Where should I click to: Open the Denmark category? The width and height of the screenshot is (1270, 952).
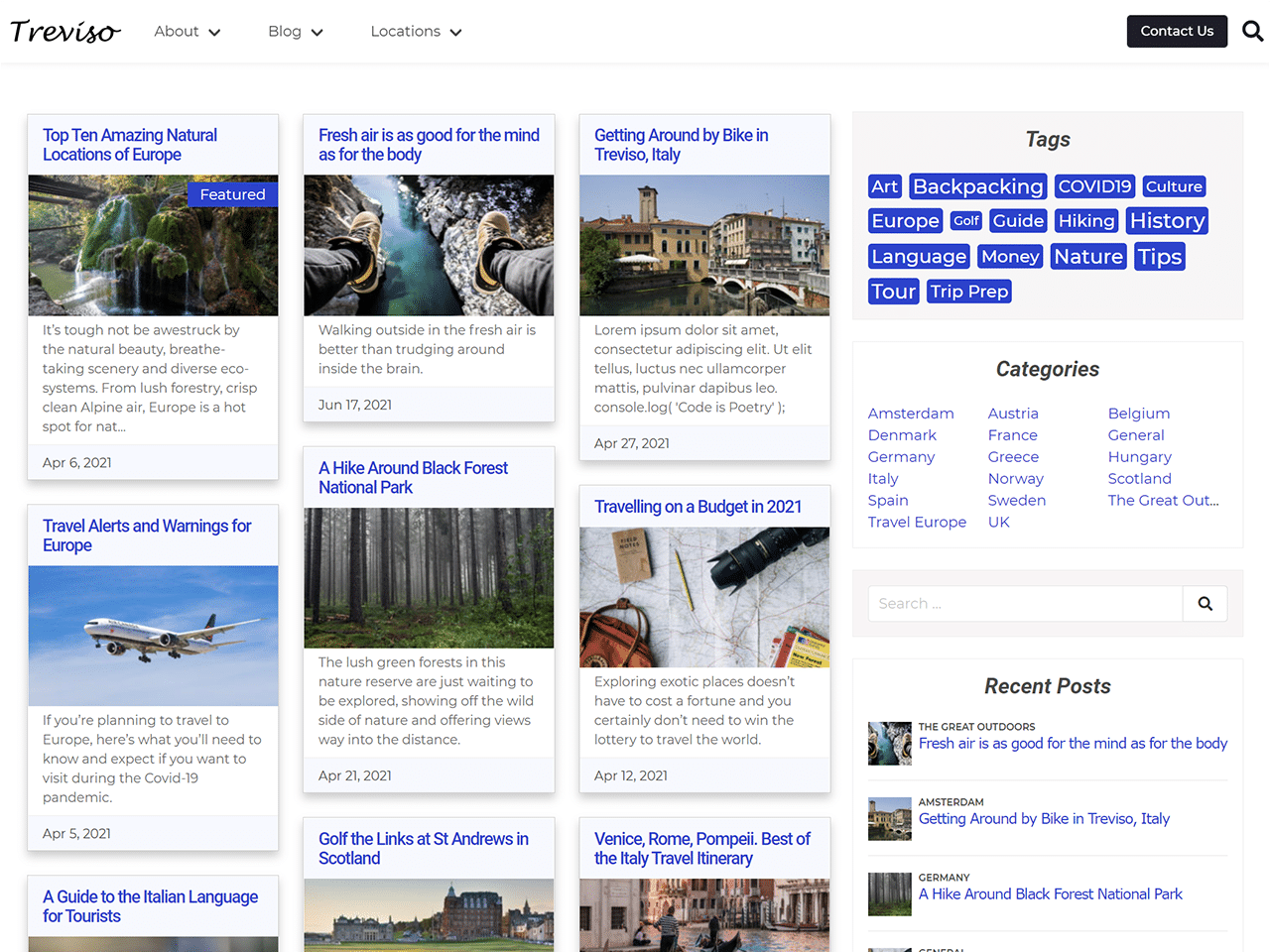(902, 435)
